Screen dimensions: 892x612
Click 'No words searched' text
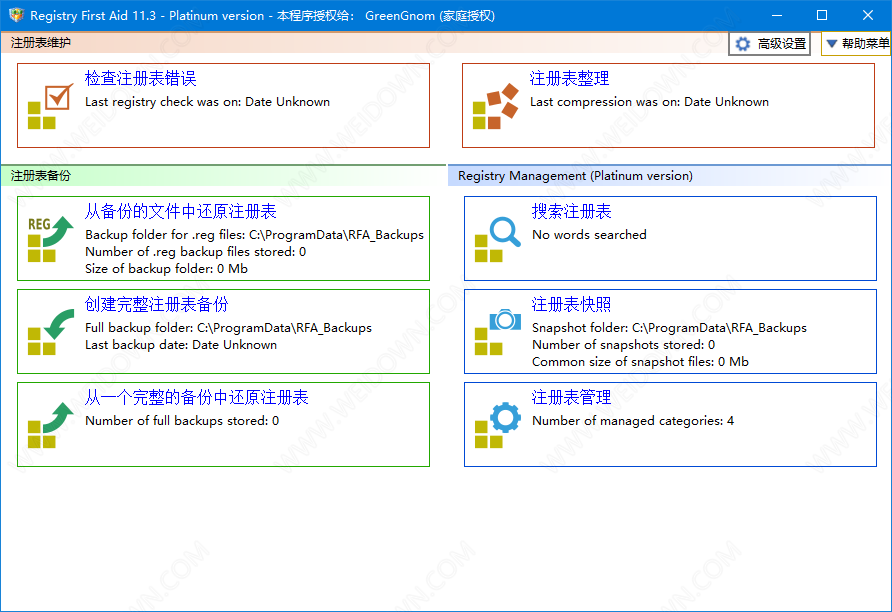[x=589, y=235]
